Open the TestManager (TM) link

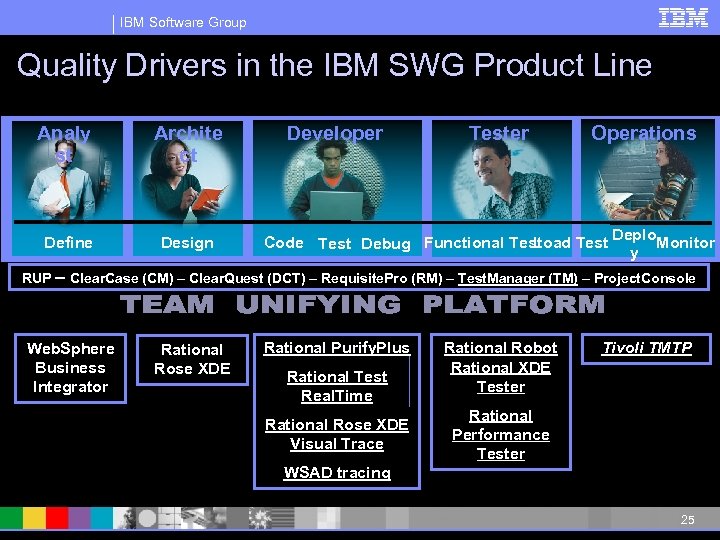[518, 278]
